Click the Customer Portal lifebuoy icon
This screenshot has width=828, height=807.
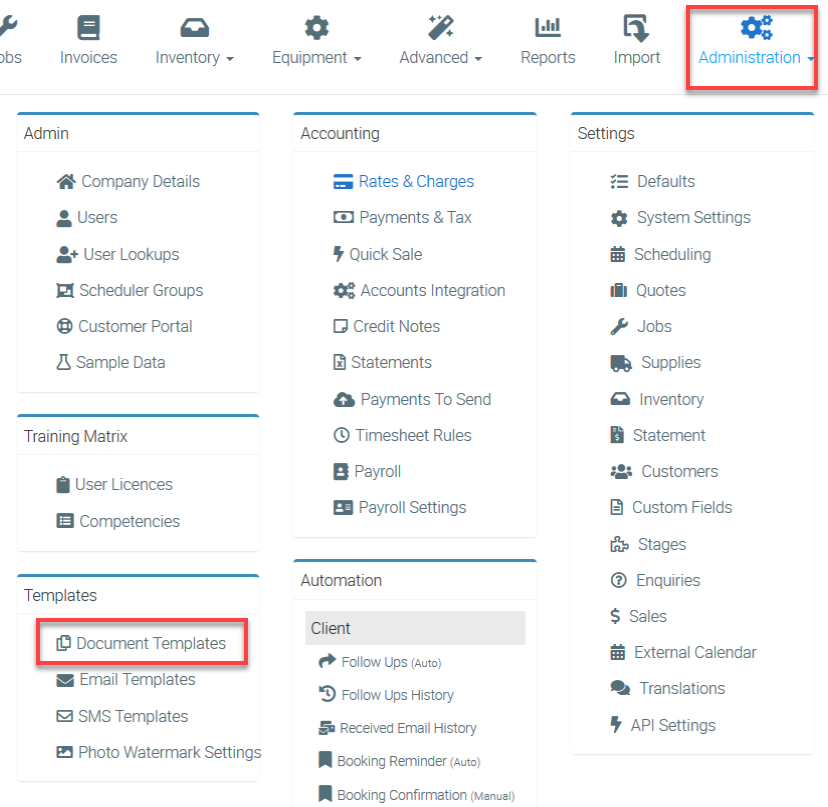tap(64, 327)
